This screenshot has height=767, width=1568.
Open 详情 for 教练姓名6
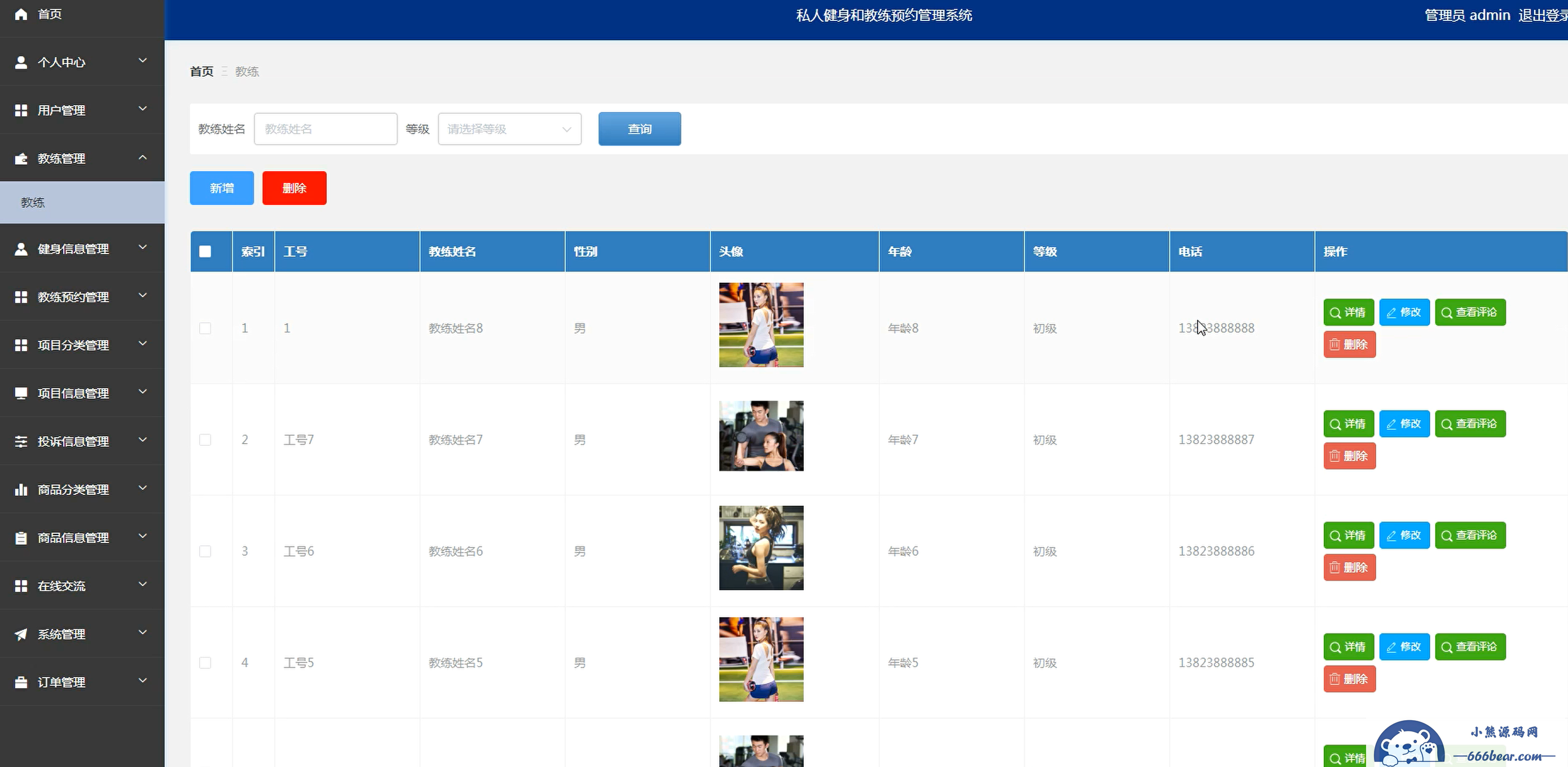pos(1348,535)
